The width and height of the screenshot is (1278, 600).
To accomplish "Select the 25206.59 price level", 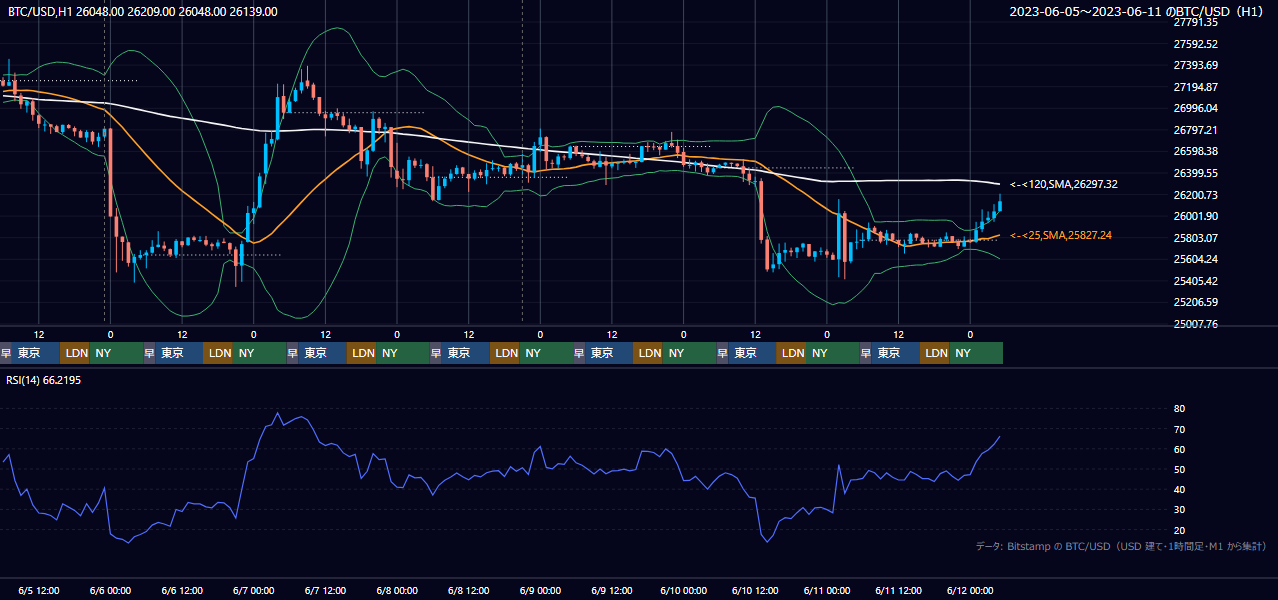I will (1195, 302).
